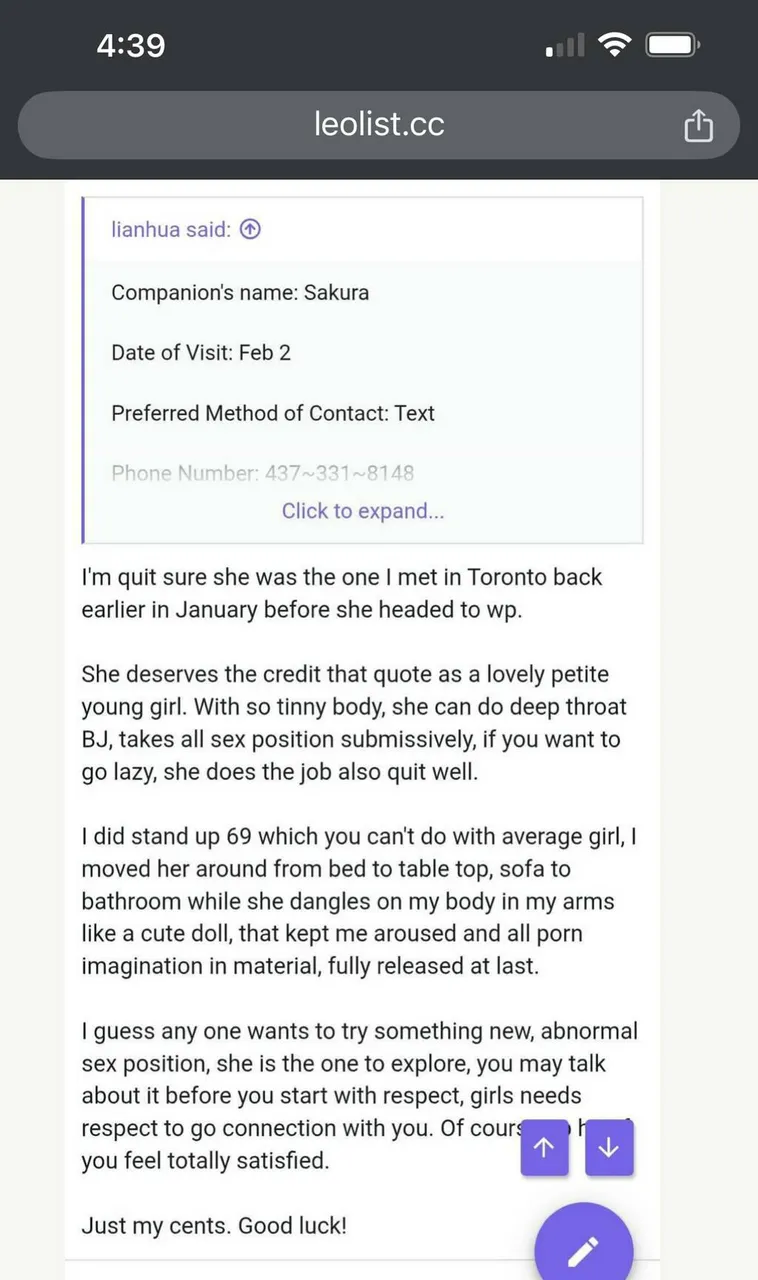The height and width of the screenshot is (1280, 758).
Task: Jump to page bottom via the down arrow icon
Action: (x=609, y=1147)
